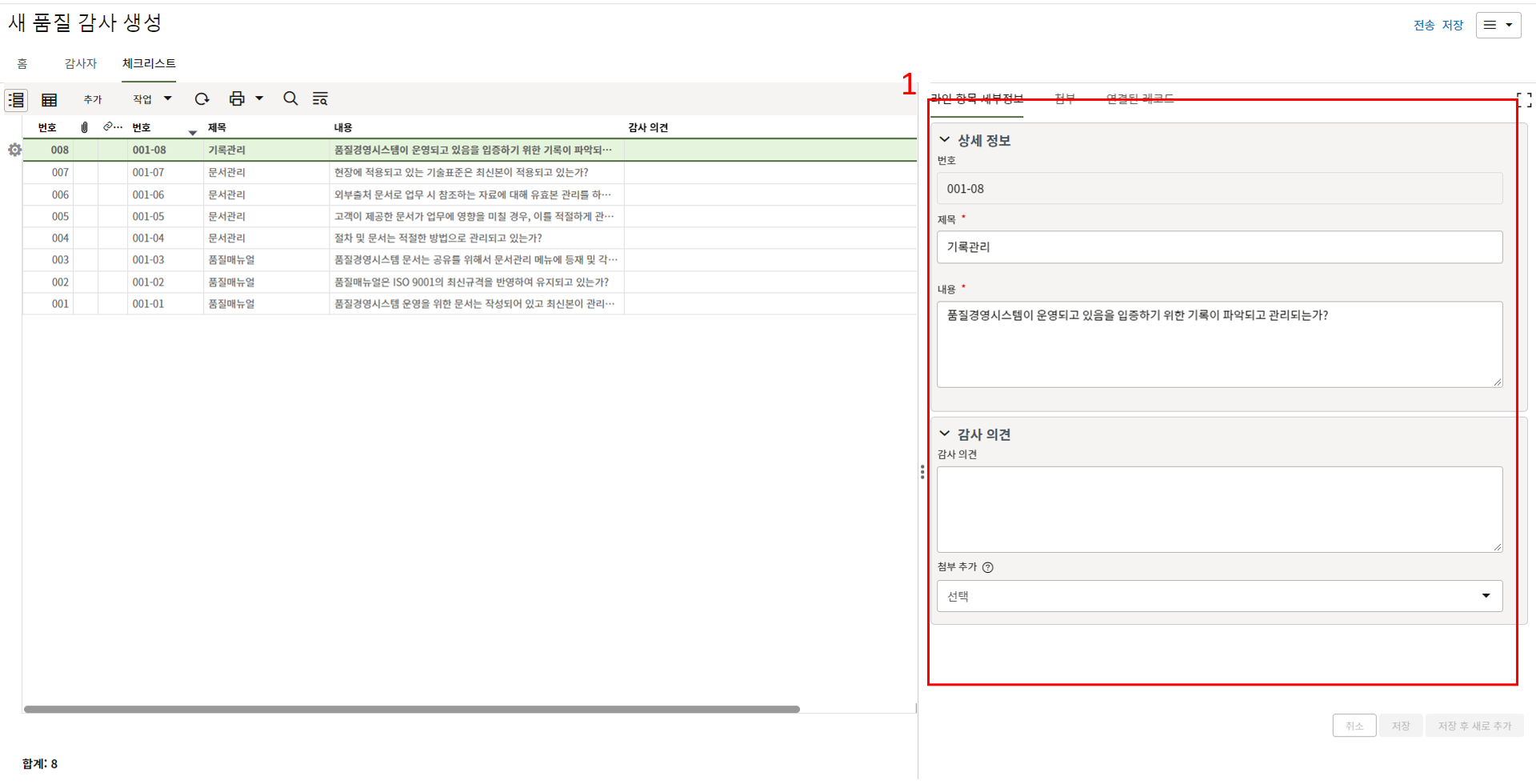Open the print options dropdown arrow
The width and height of the screenshot is (1536, 784).
[x=259, y=98]
